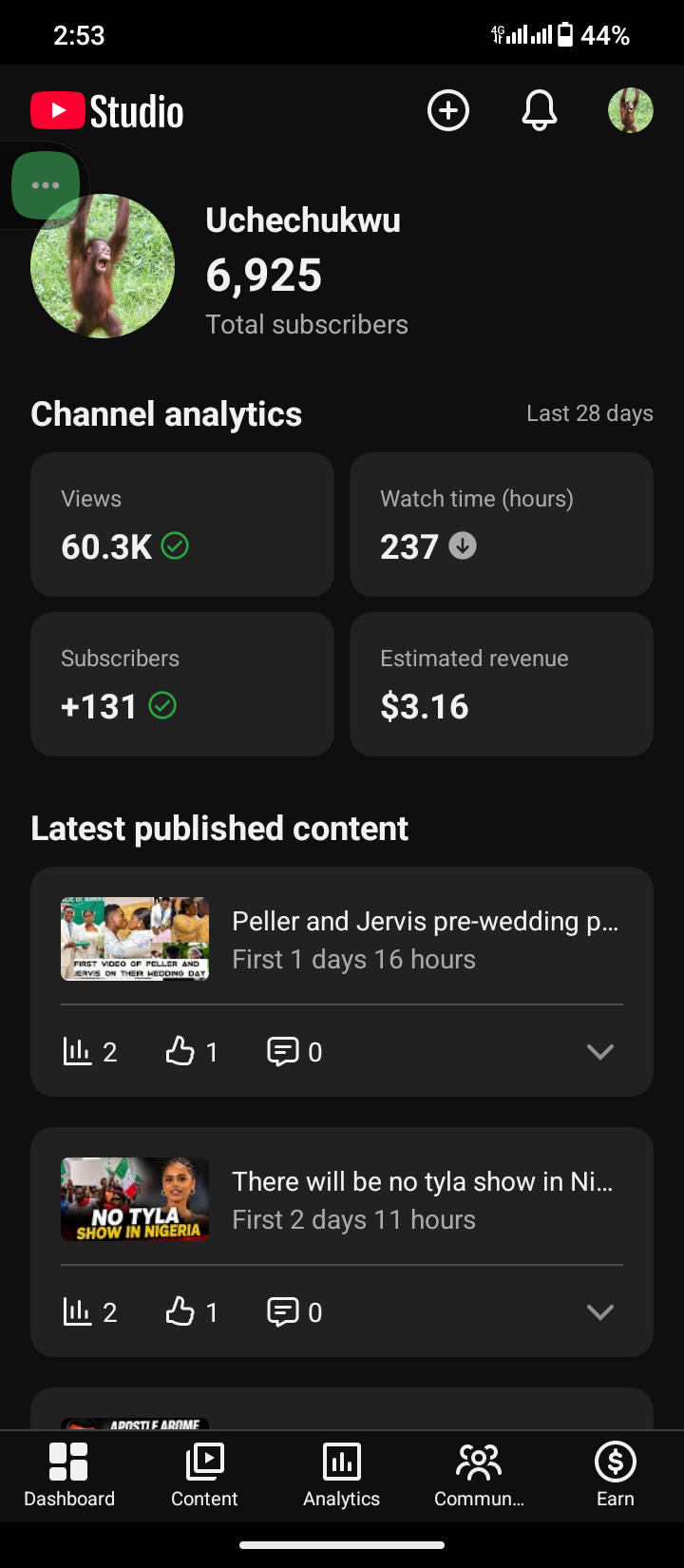Go to the Community tab

pos(479,1476)
